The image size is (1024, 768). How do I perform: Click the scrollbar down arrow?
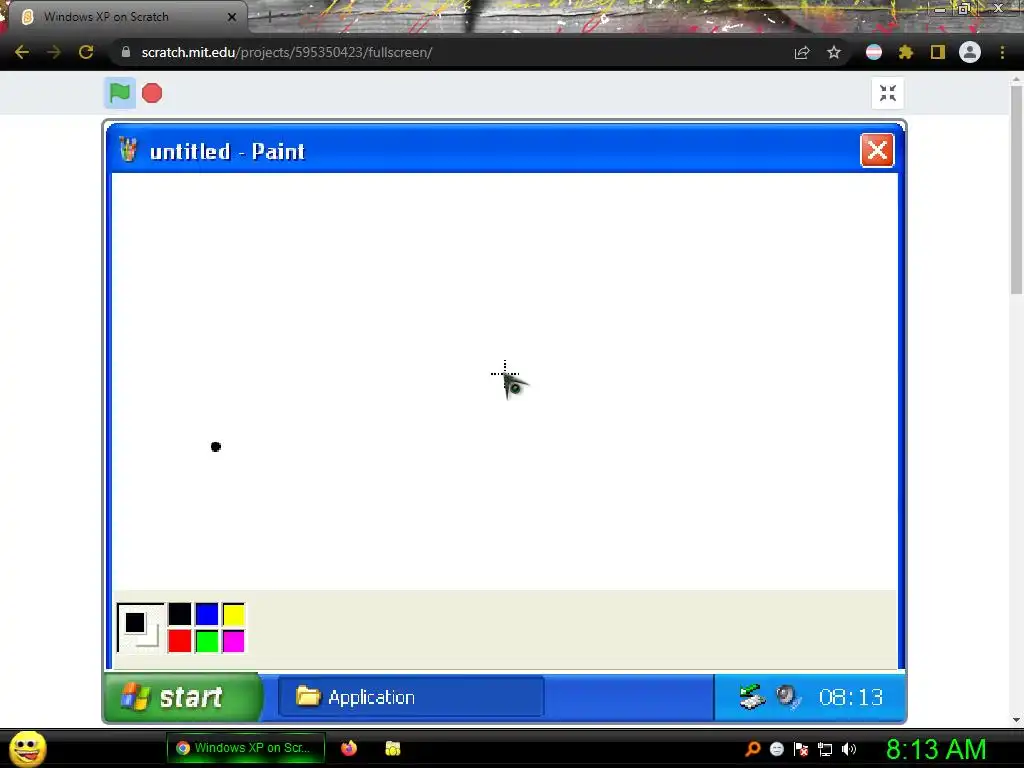(x=1016, y=720)
